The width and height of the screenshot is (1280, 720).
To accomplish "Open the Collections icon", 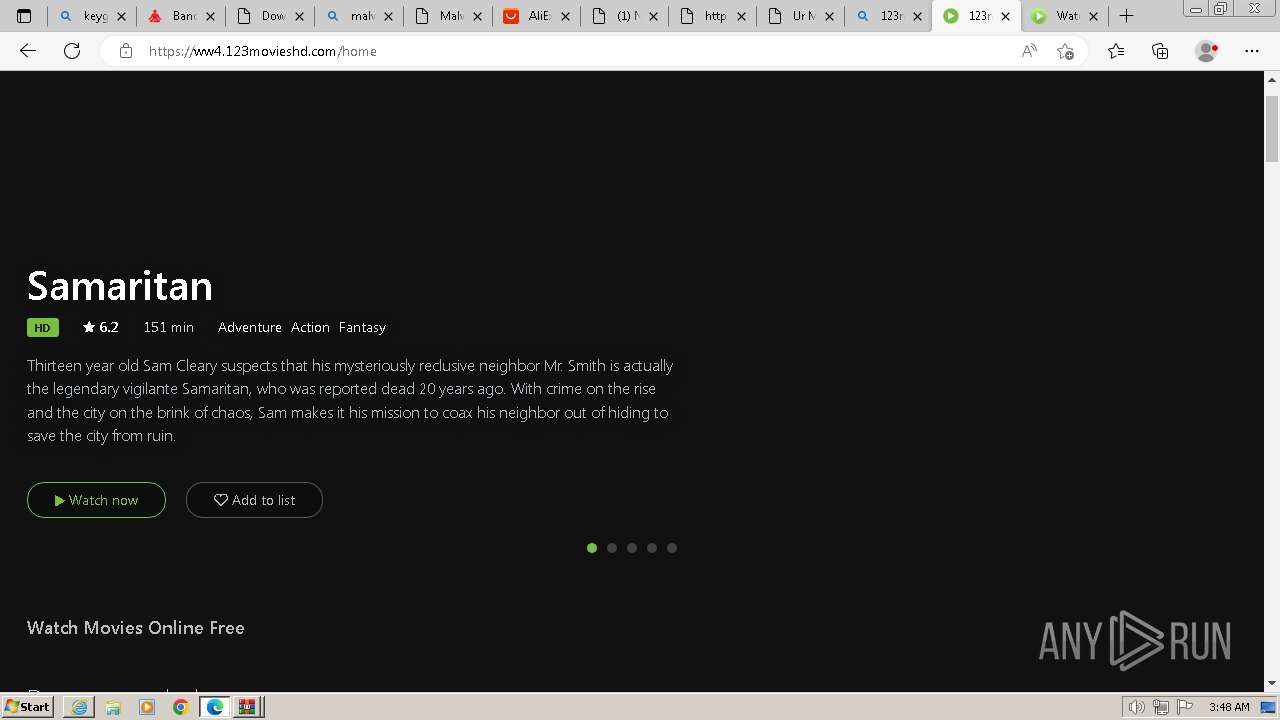I will click(x=1160, y=51).
